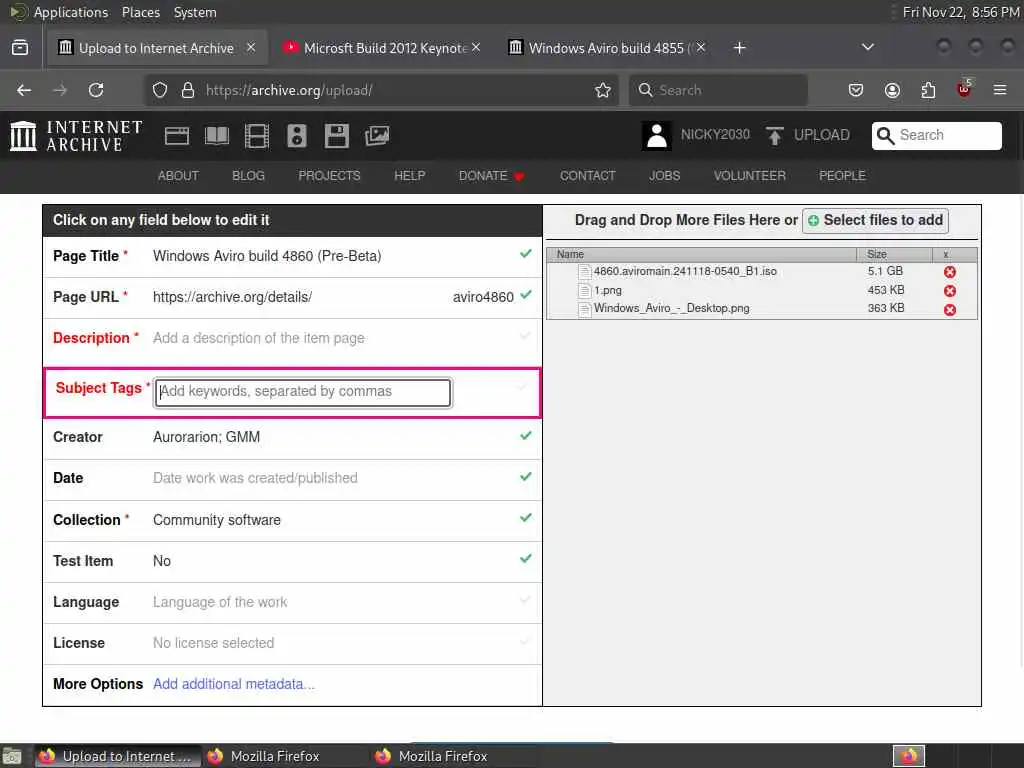Open tracking protection shield icon
The image size is (1024, 768).
[160, 90]
